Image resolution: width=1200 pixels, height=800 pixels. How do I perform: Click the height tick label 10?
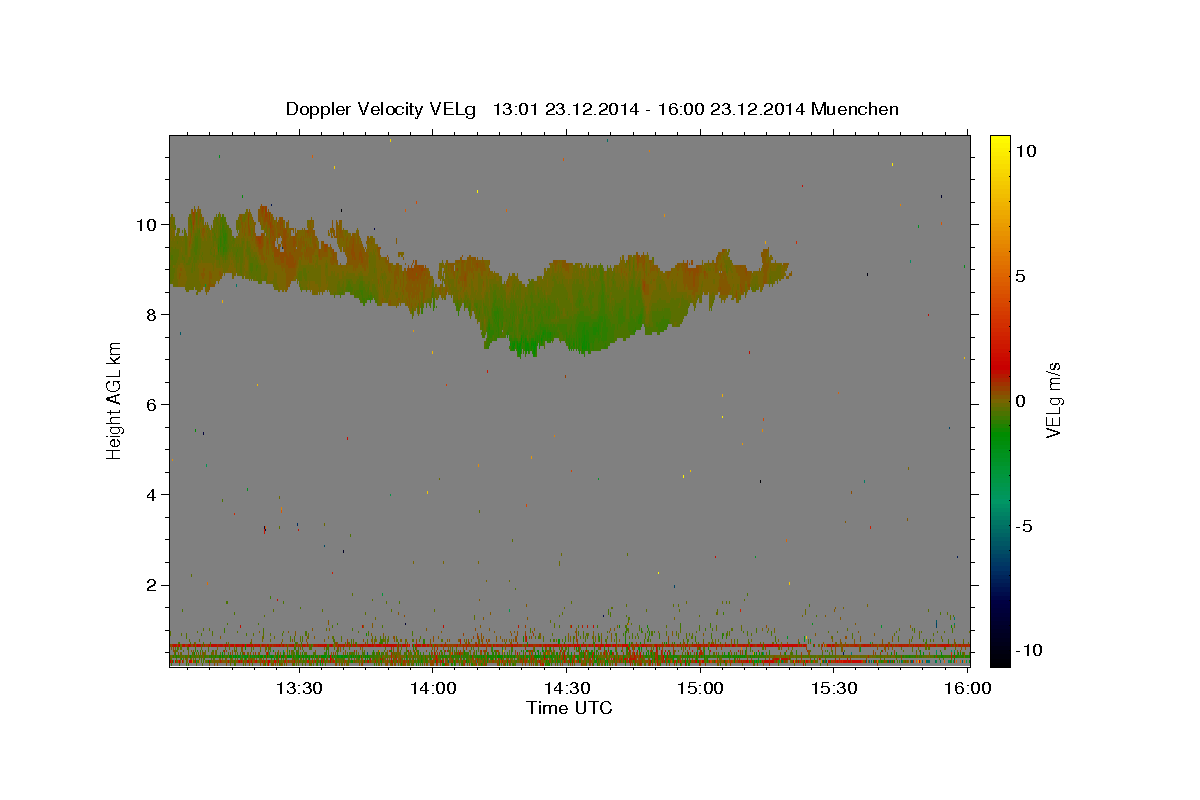146,224
